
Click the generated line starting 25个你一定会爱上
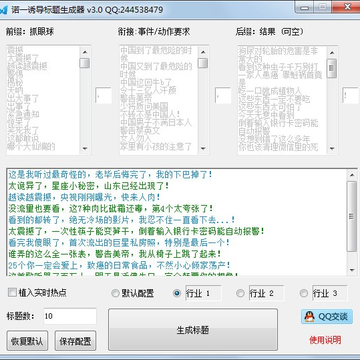click(119, 265)
